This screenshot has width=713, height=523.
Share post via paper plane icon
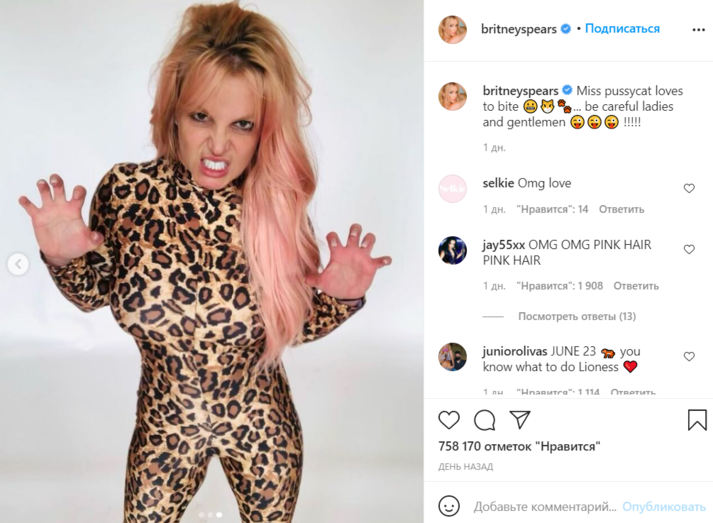[x=520, y=419]
